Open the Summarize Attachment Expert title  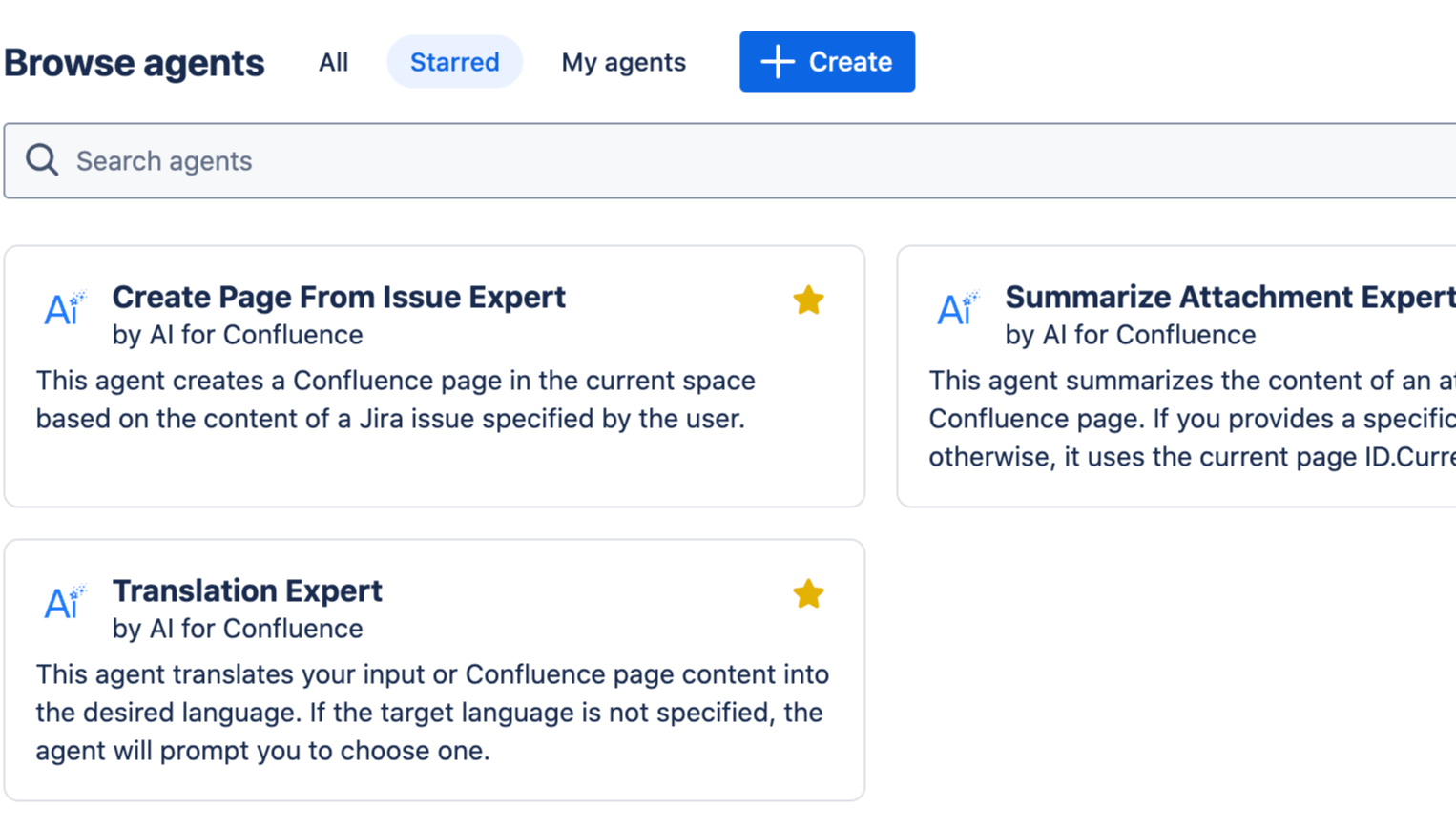tap(1229, 297)
